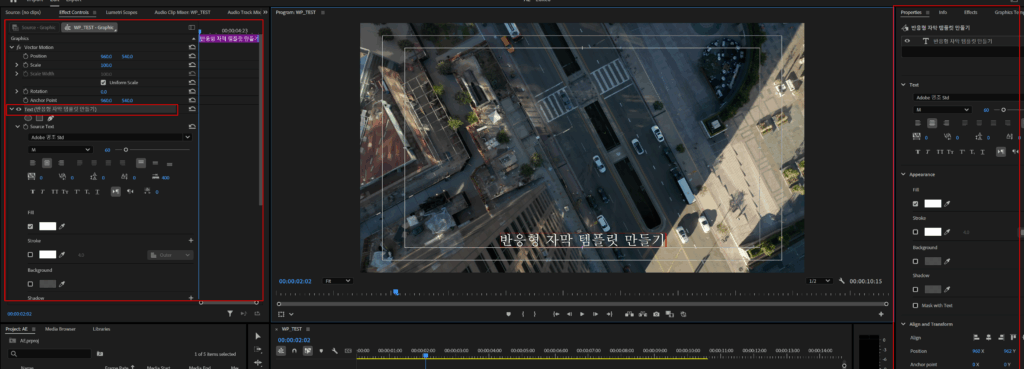Screen dimensions: 1024x369
Task: Collapse the Text section in Properties panel
Action: pos(904,85)
